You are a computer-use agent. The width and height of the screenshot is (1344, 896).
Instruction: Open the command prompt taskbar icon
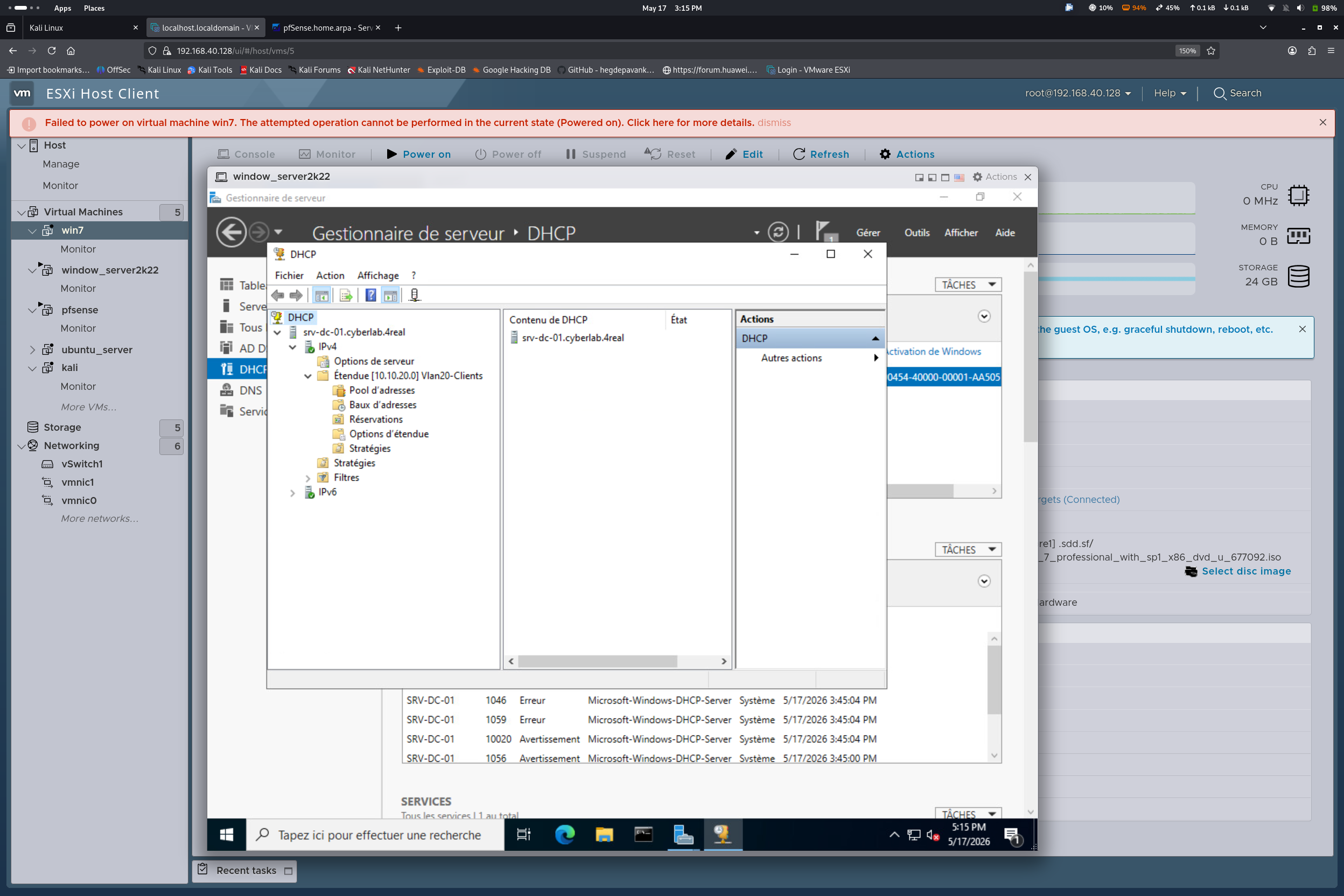(x=643, y=835)
